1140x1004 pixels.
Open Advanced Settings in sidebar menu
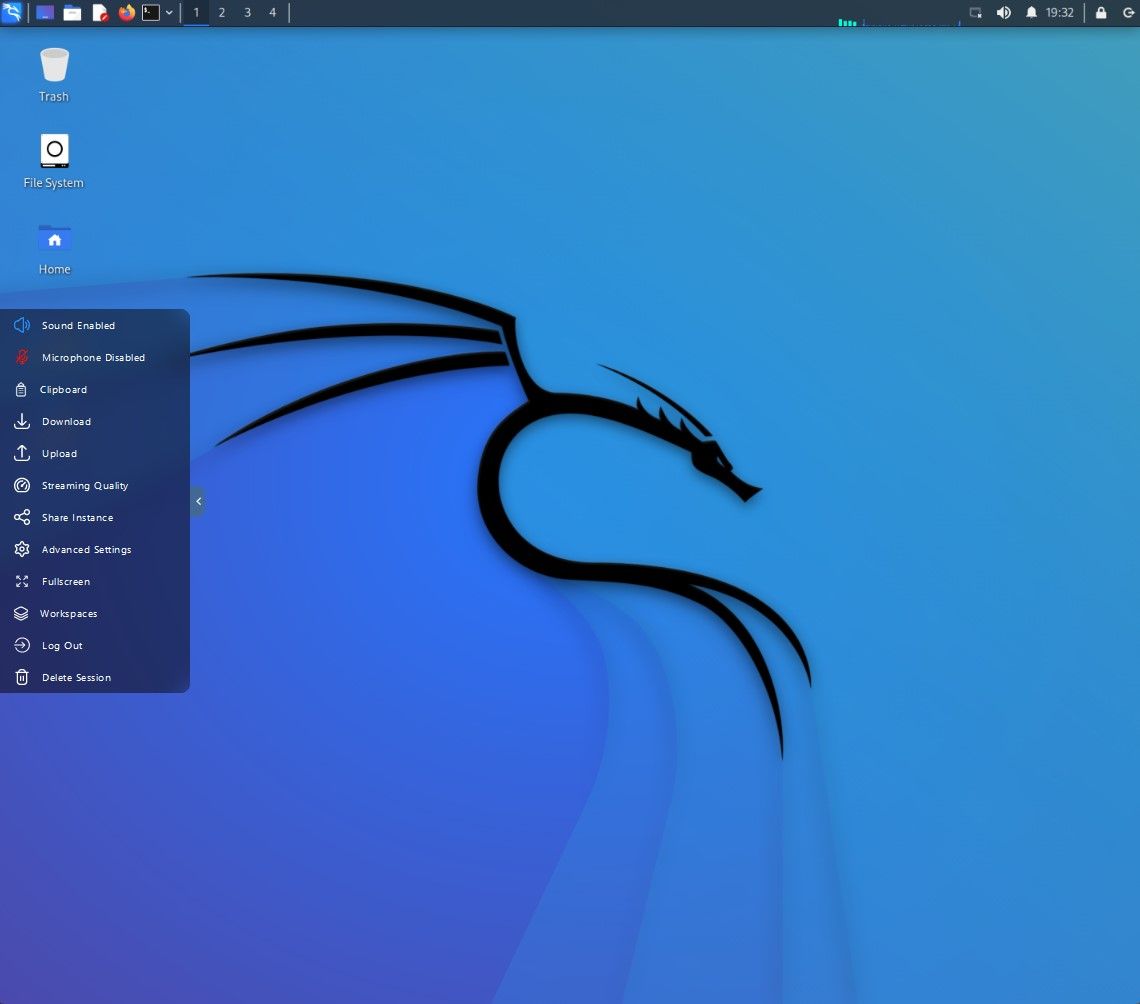point(86,550)
